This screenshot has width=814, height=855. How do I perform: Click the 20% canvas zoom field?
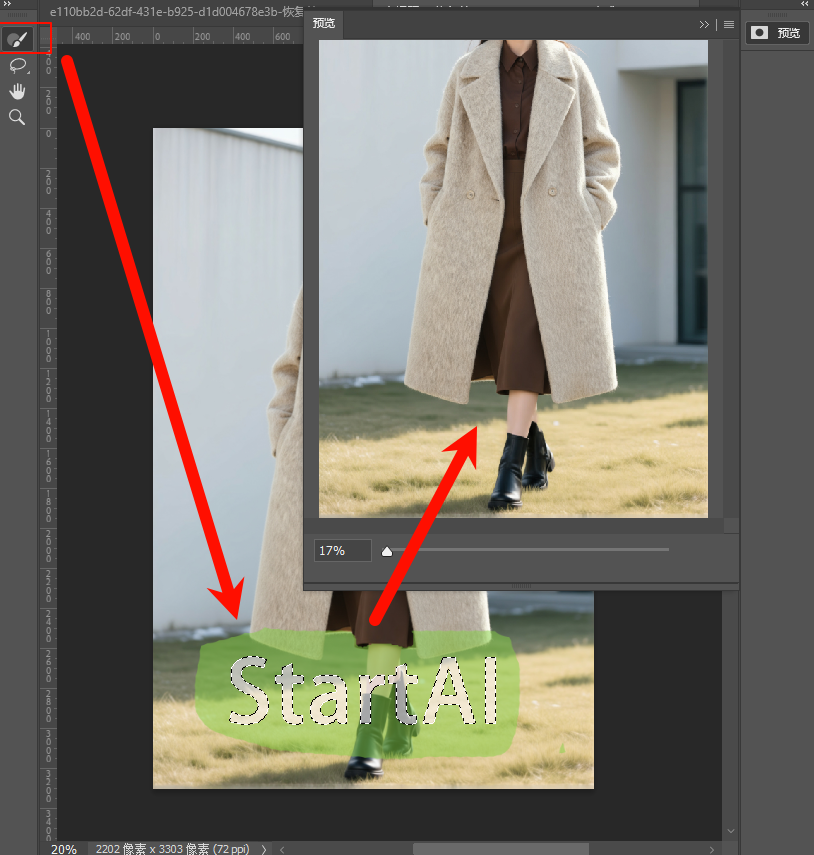click(64, 849)
